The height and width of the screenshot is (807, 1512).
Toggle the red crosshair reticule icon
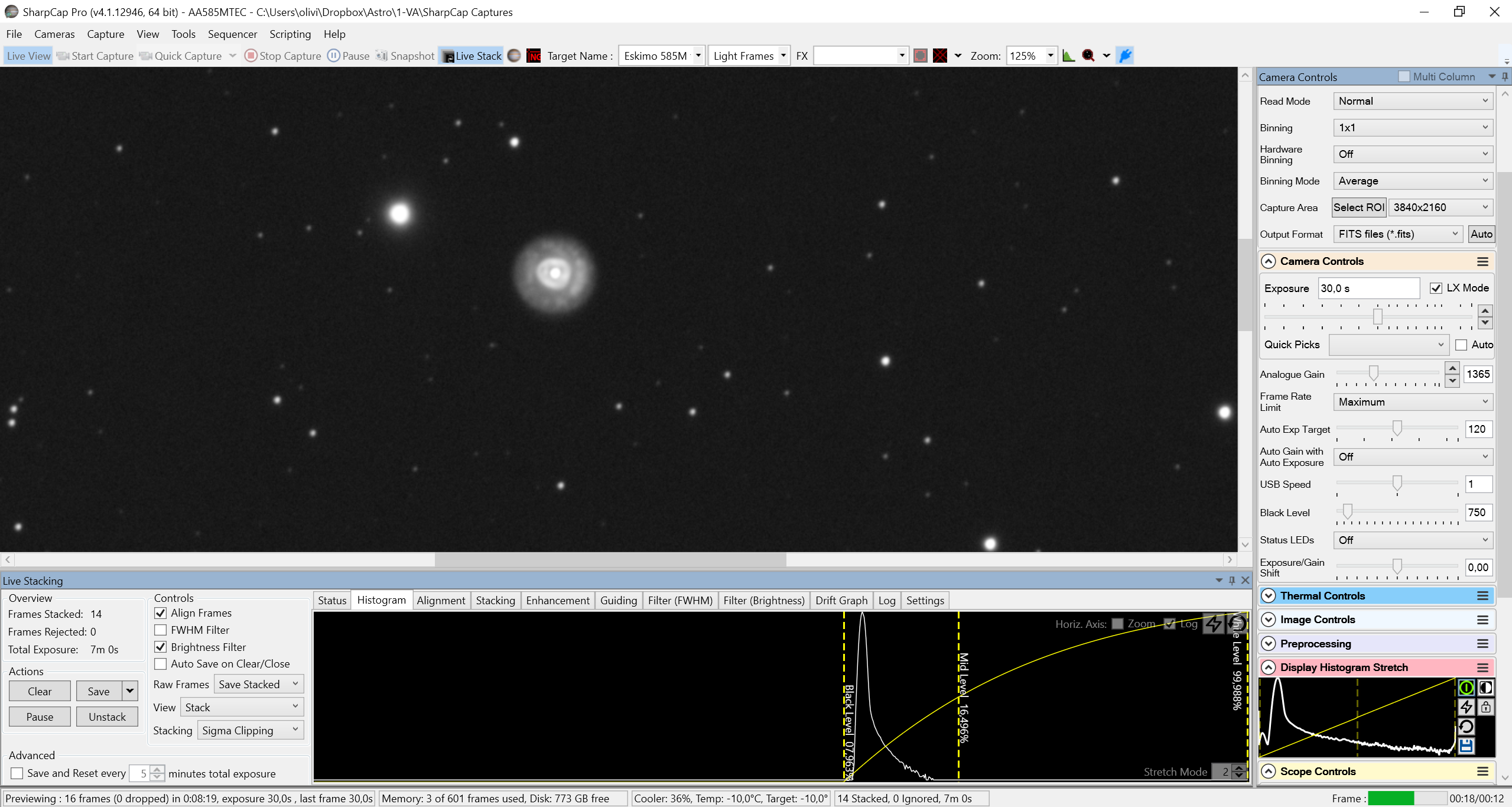(940, 56)
